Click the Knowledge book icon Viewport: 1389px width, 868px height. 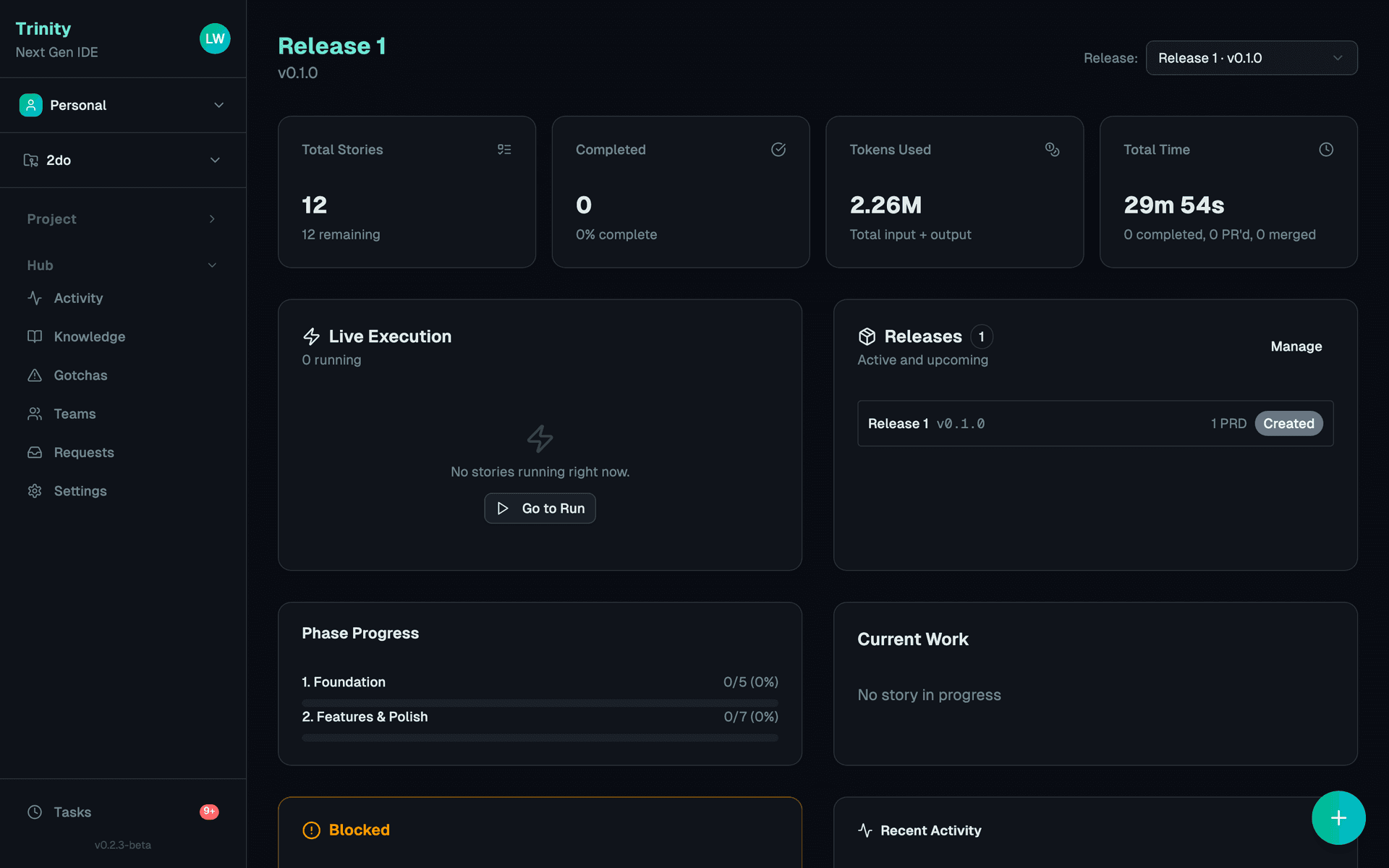point(35,336)
